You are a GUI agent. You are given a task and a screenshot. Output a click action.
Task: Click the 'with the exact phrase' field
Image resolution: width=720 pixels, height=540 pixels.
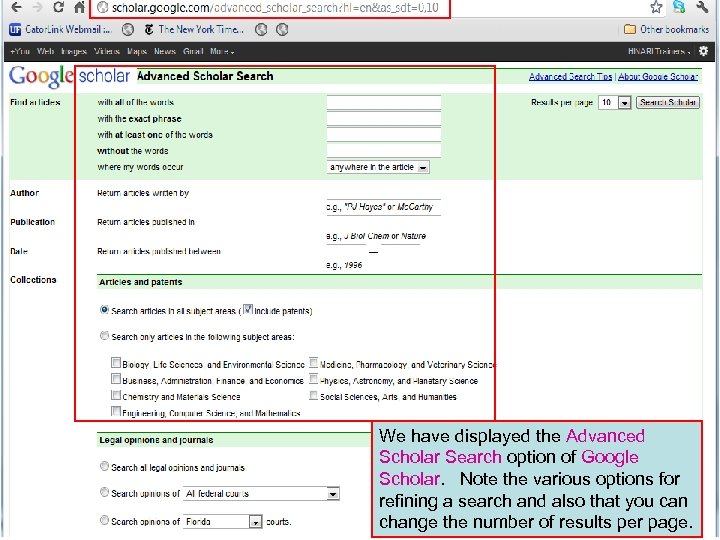pyautogui.click(x=384, y=119)
